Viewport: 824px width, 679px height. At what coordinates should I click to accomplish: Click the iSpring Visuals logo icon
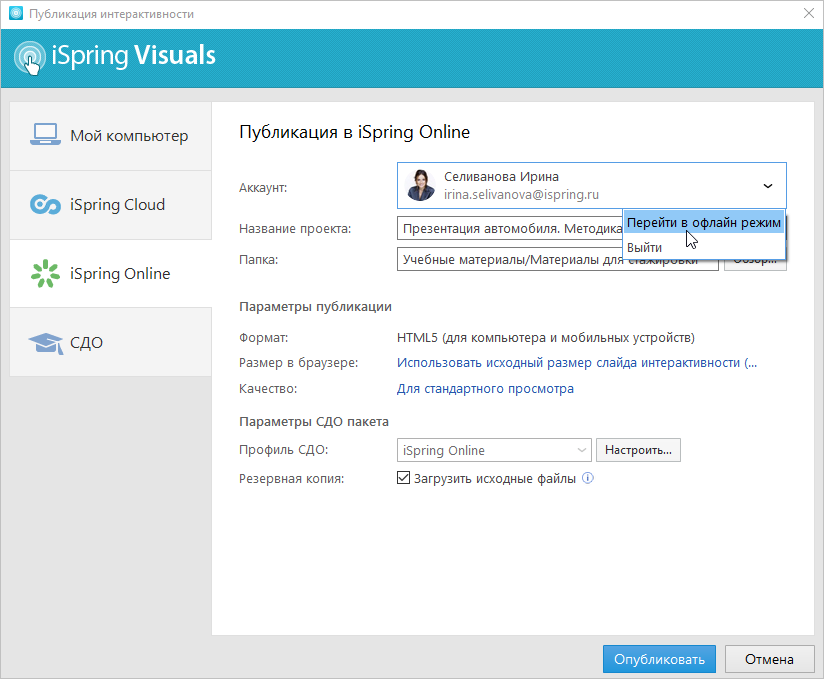click(x=29, y=57)
